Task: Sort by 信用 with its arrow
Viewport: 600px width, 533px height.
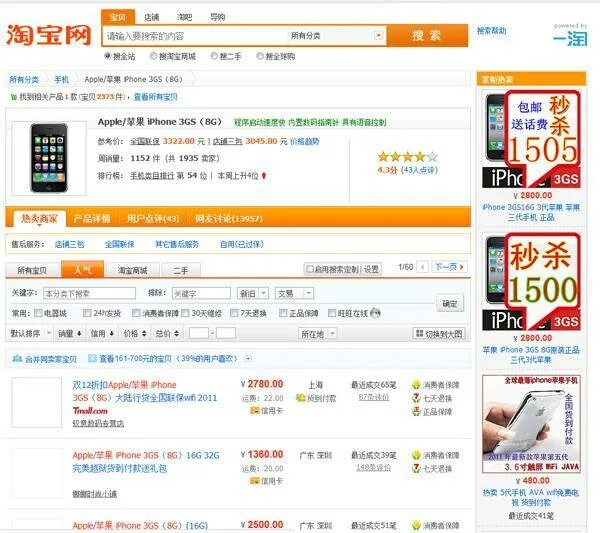Action: [x=102, y=334]
